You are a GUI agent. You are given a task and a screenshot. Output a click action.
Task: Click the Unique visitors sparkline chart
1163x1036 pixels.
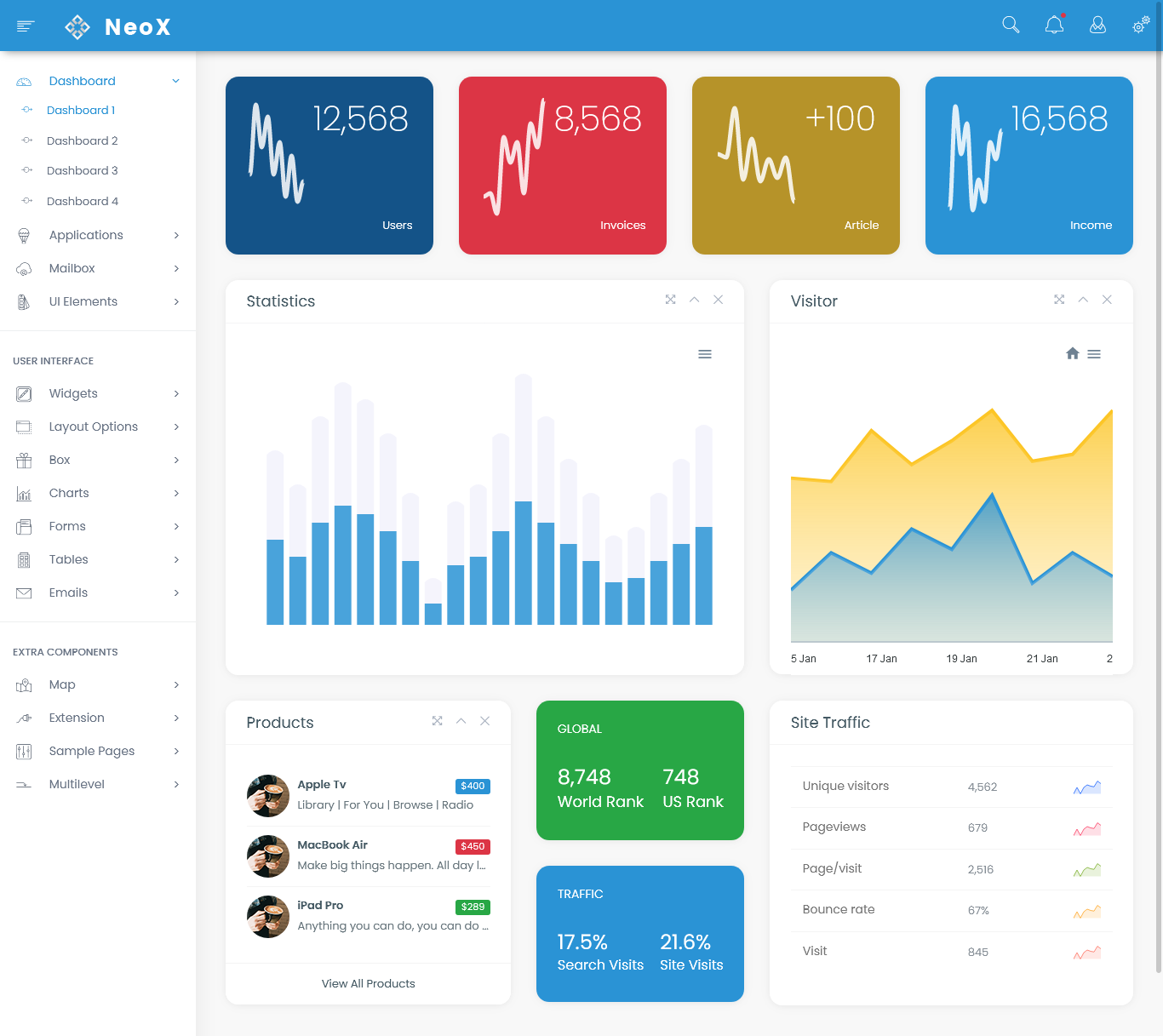tap(1087, 787)
